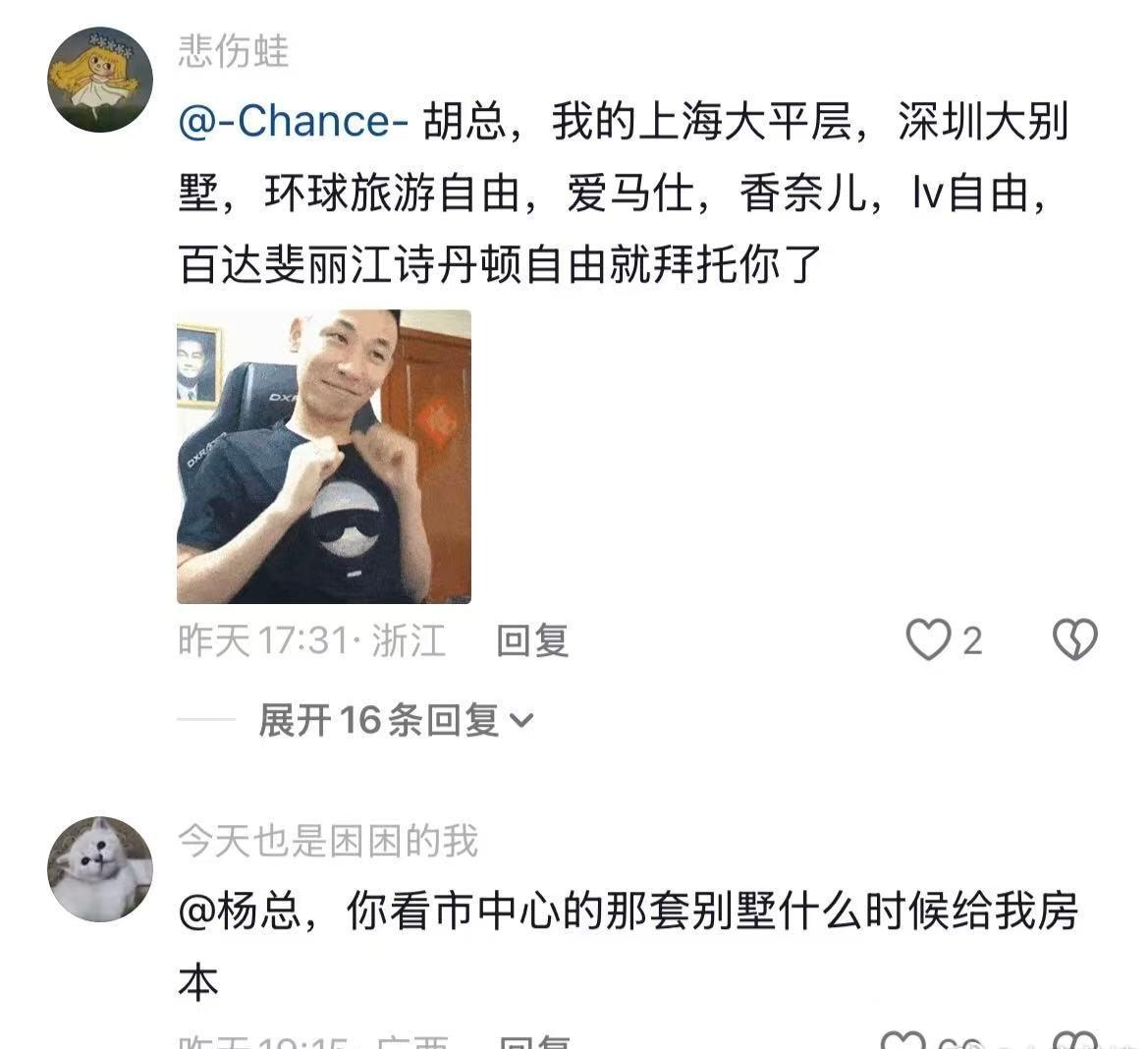Viewport: 1148px width, 1049px height.
Task: Reply to 悲伤蛙's comment via 回复
Action: [532, 640]
